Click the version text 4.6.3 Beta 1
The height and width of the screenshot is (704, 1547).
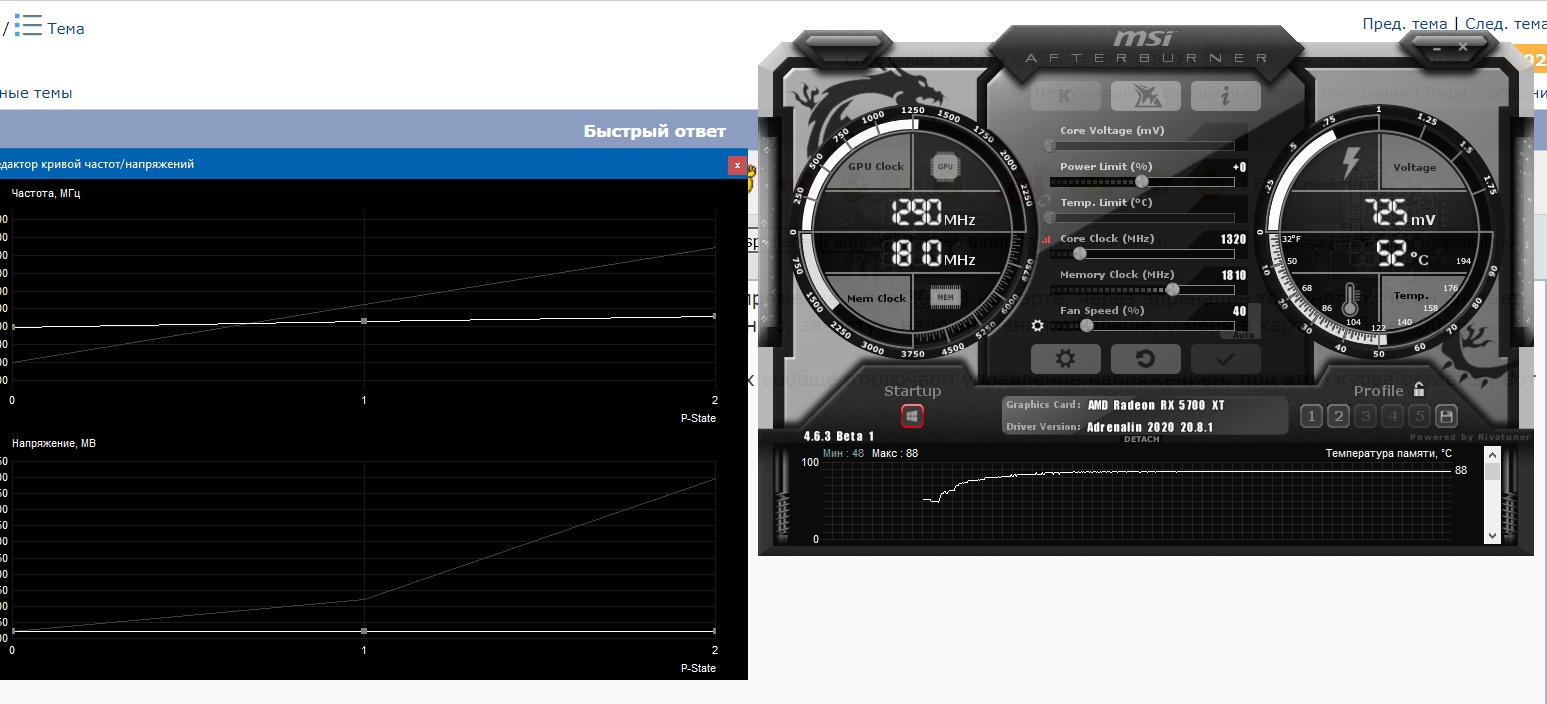839,436
